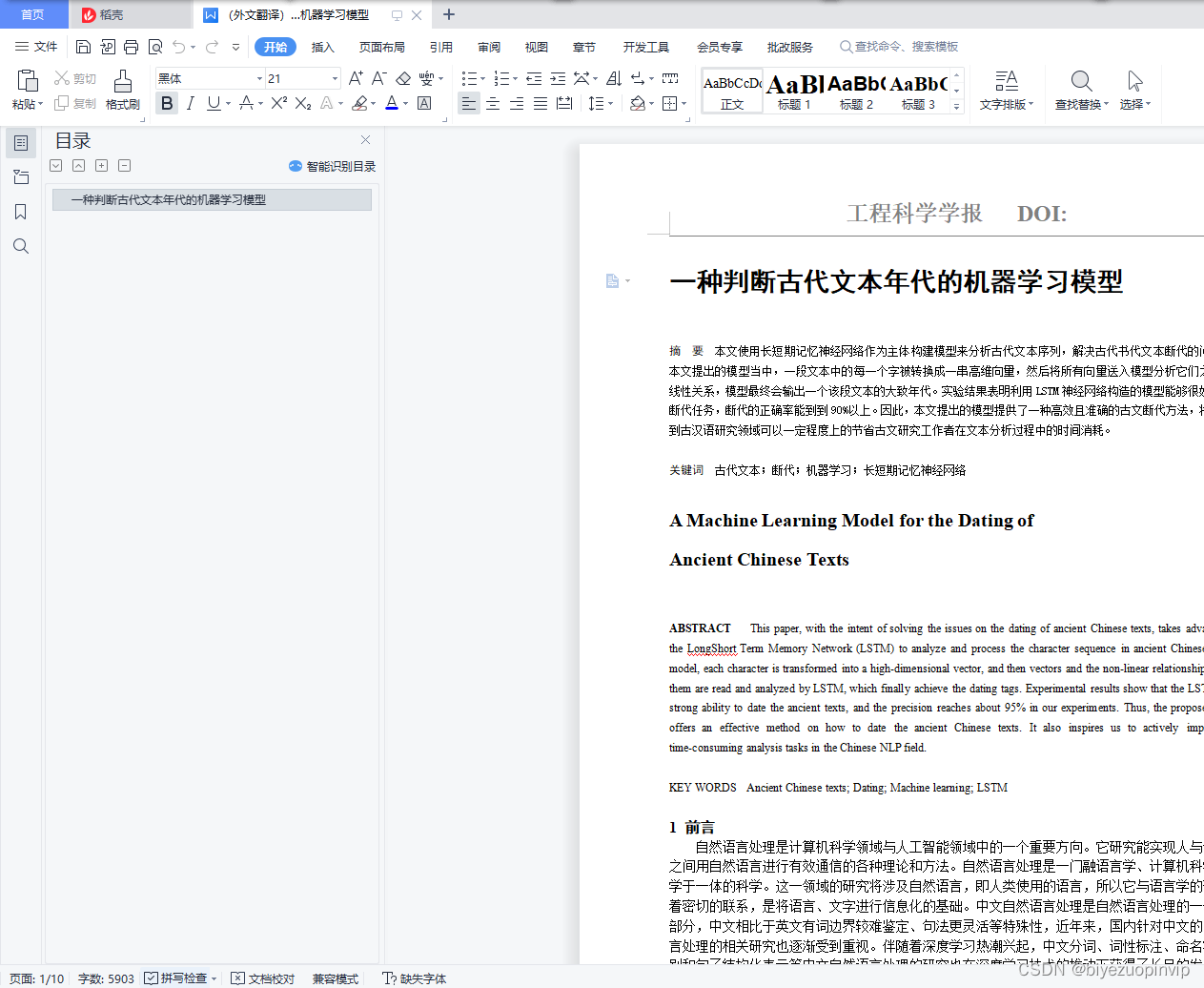Click the increase font size icon

(355, 79)
